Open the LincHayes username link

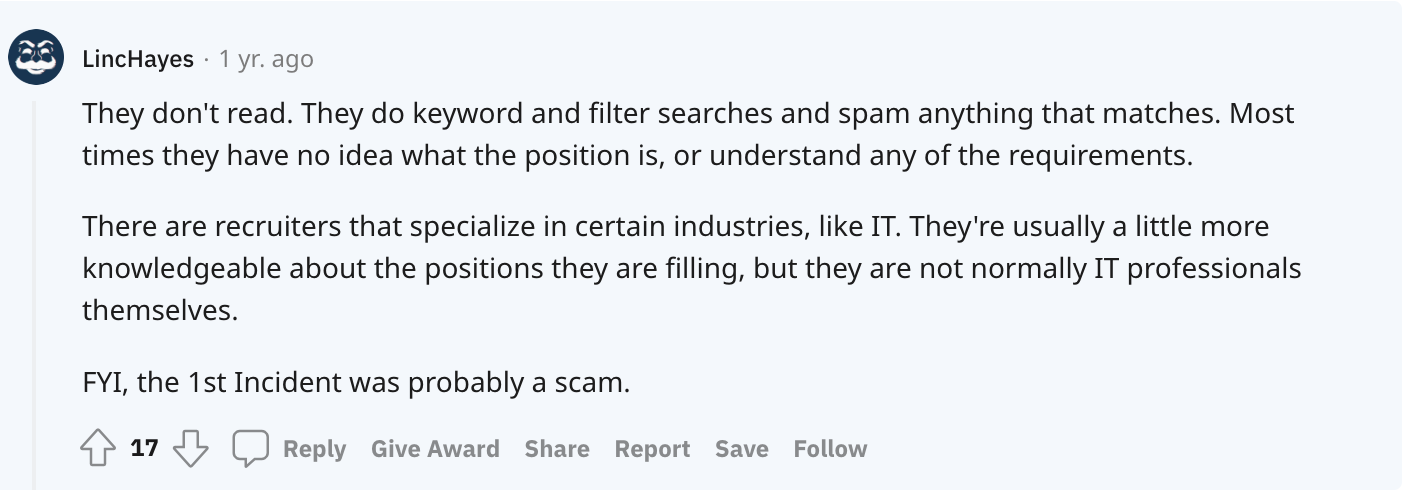(x=138, y=59)
